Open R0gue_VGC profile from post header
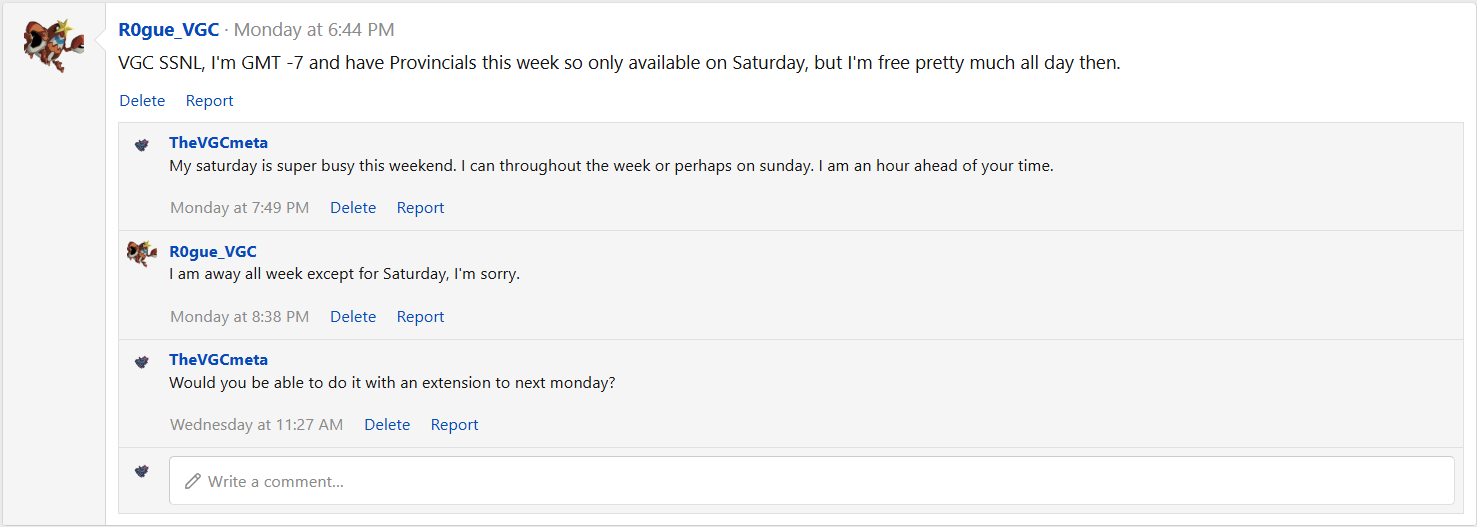The width and height of the screenshot is (1477, 527). [168, 30]
